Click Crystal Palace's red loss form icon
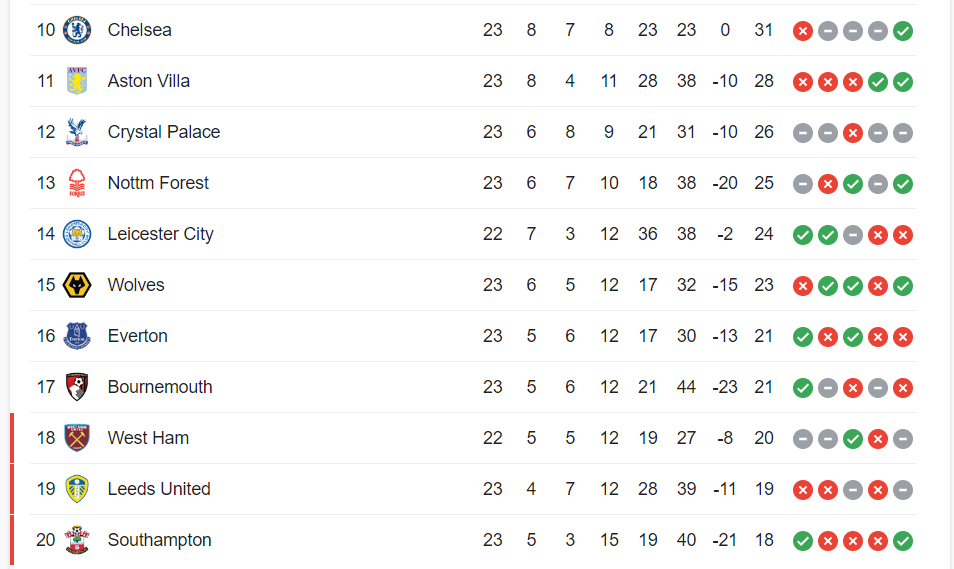The image size is (954, 569). pyautogui.click(x=853, y=133)
